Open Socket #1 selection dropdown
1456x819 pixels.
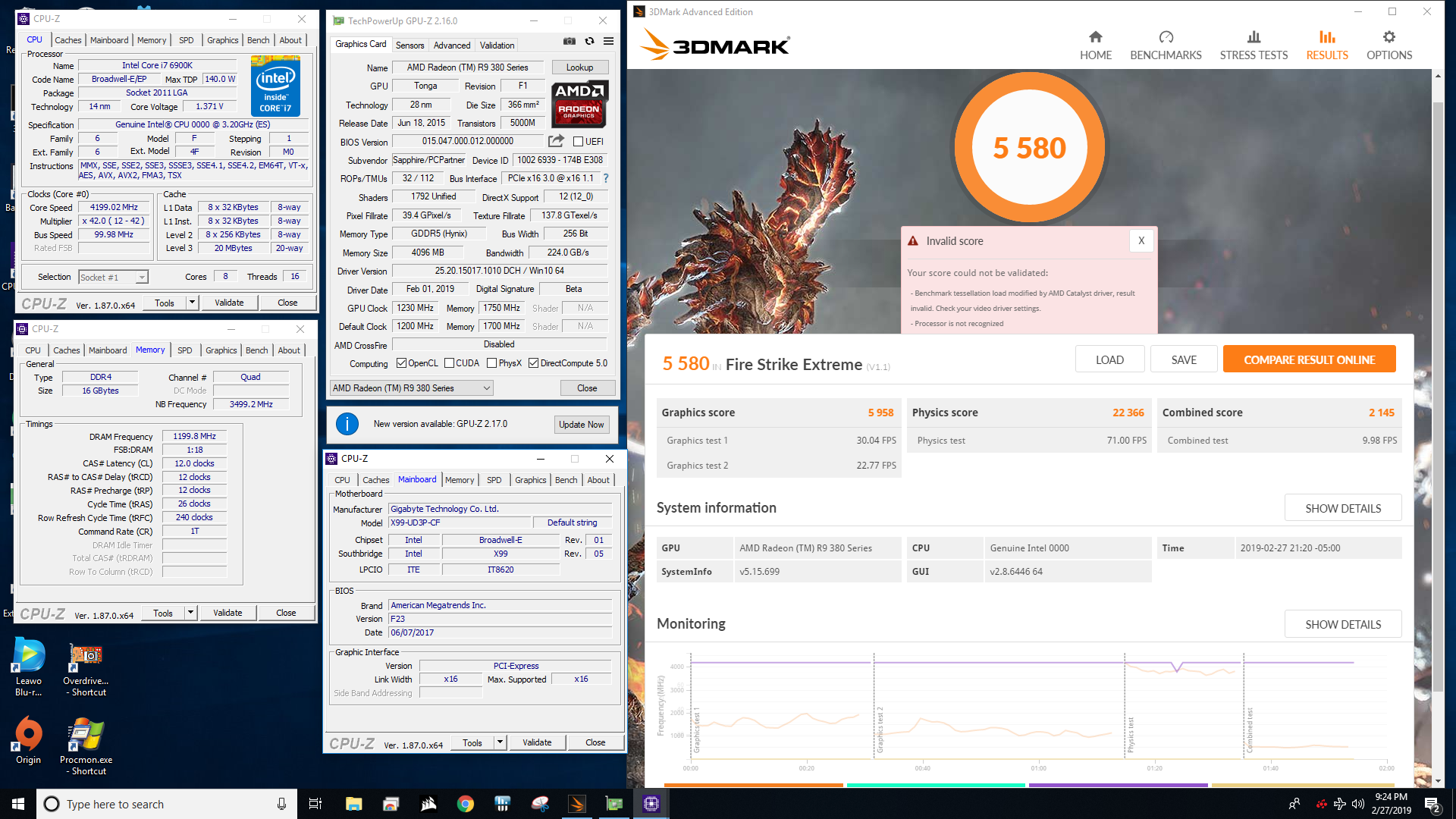pos(113,278)
